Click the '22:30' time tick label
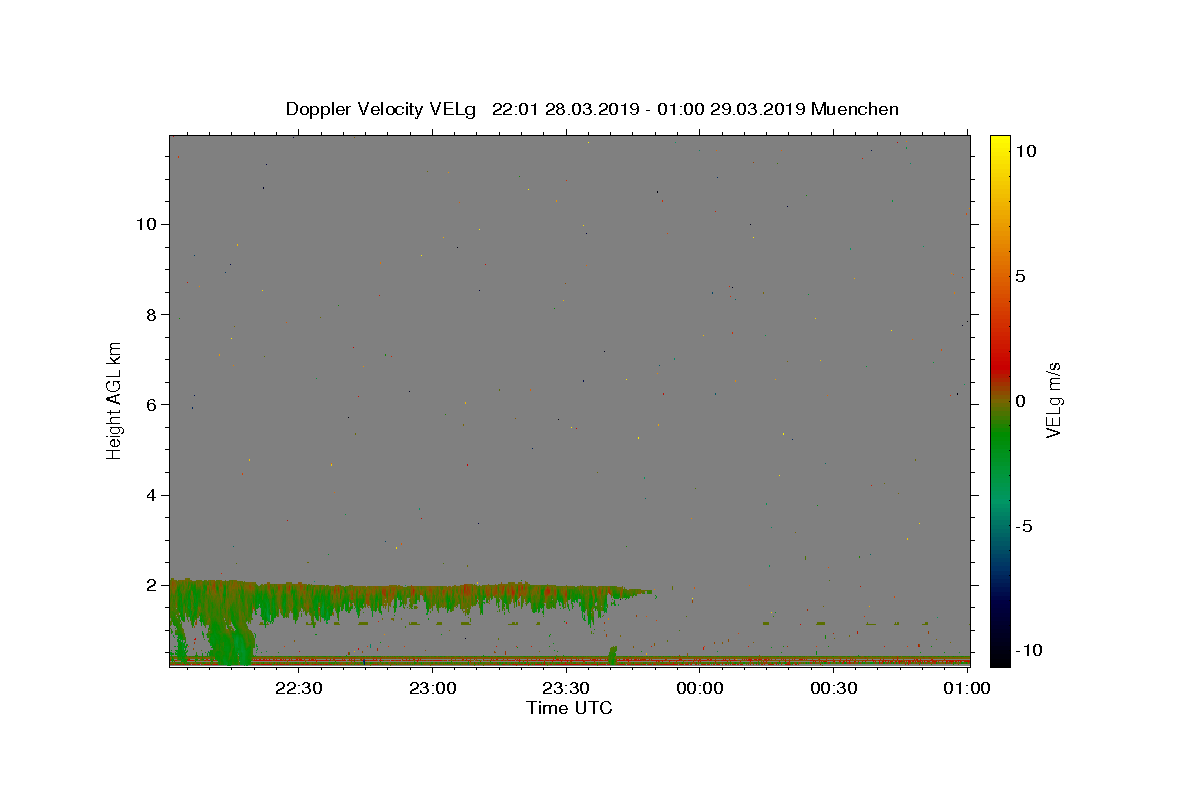This screenshot has width=1200, height=800. click(x=299, y=688)
